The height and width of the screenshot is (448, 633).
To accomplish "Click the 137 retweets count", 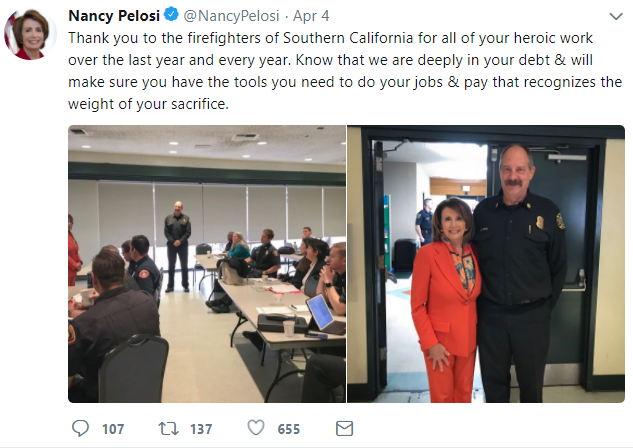I will point(201,428).
